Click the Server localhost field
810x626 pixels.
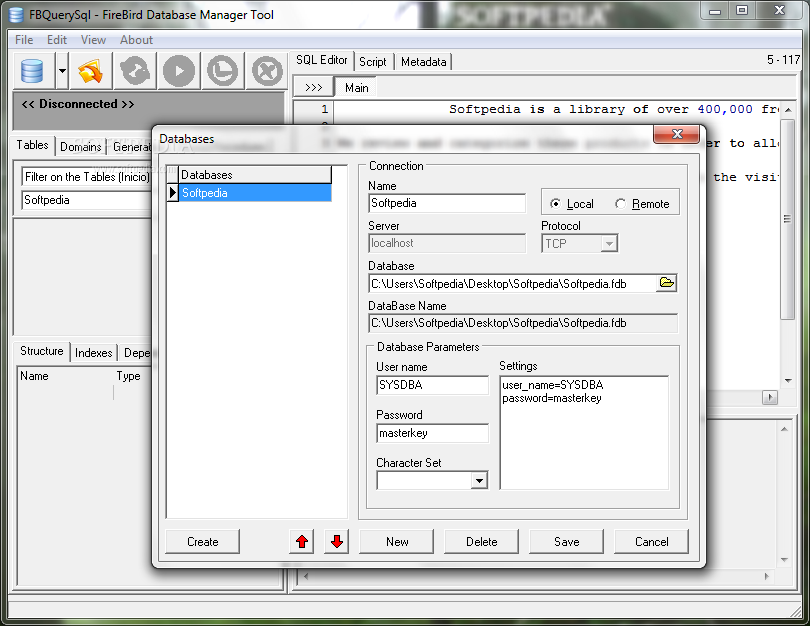click(x=447, y=243)
